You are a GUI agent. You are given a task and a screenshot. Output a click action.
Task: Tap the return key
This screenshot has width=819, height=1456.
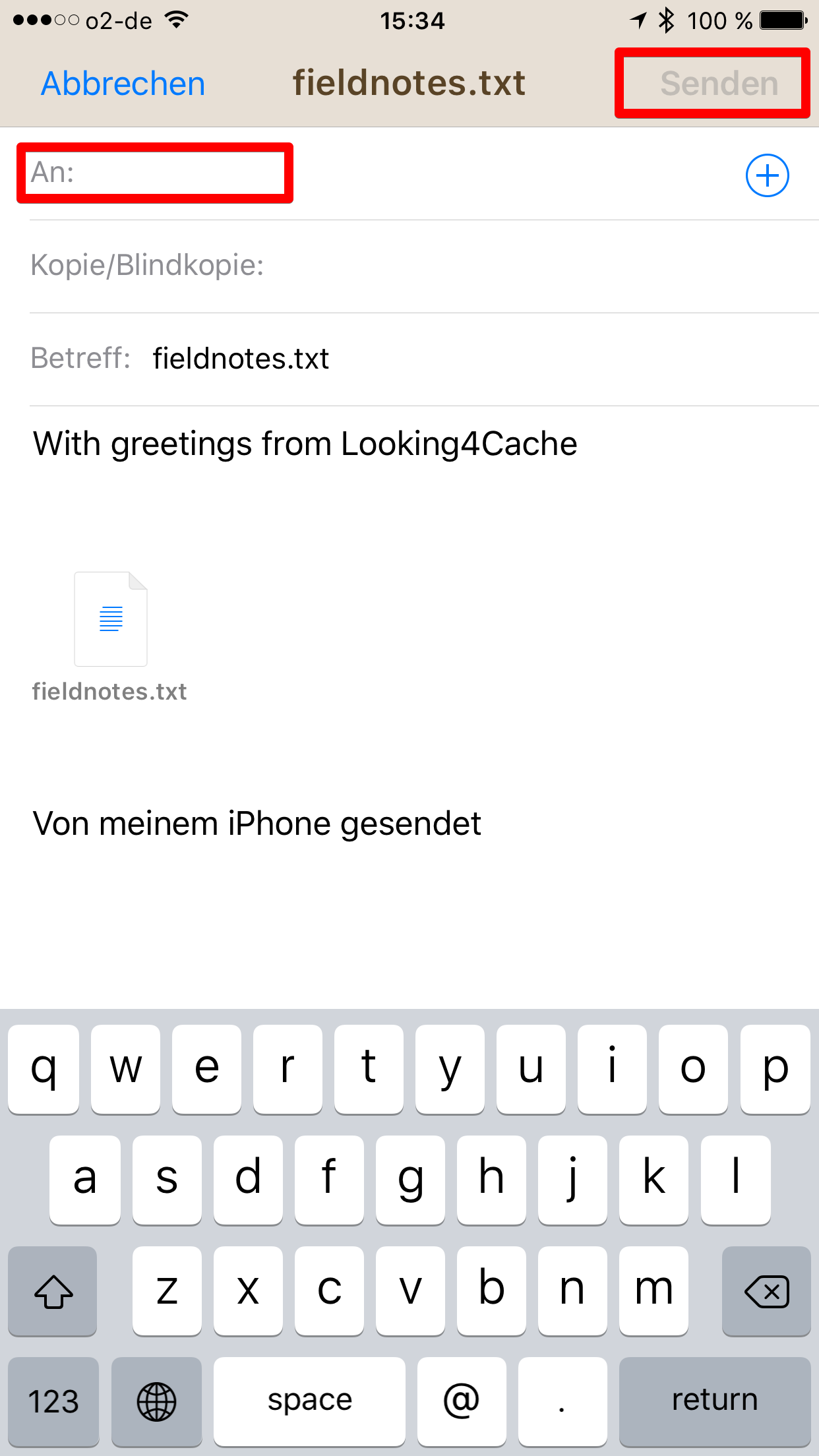[715, 1401]
